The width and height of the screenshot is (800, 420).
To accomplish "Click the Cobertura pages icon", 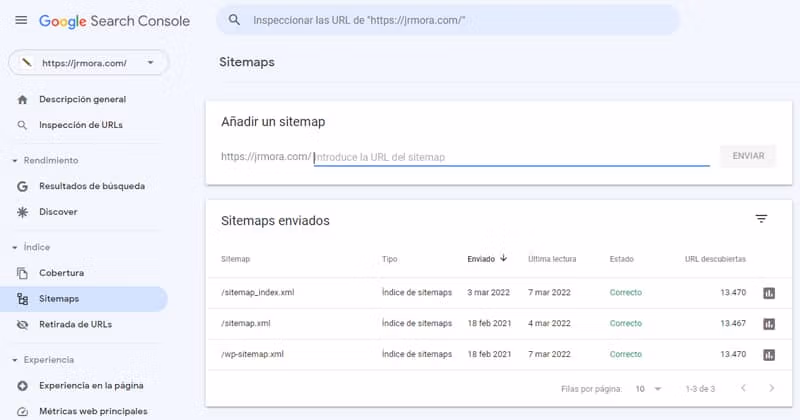I will (22, 273).
